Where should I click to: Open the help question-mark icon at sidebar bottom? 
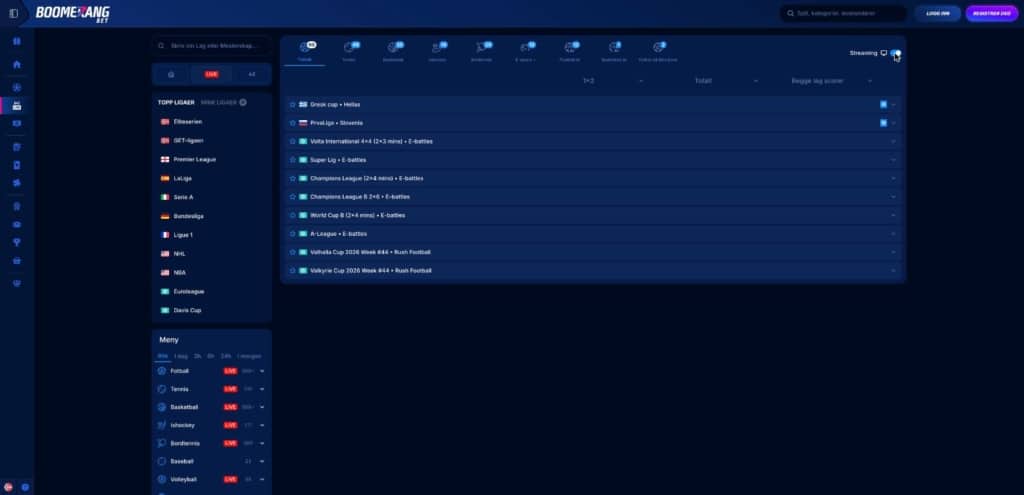point(25,487)
